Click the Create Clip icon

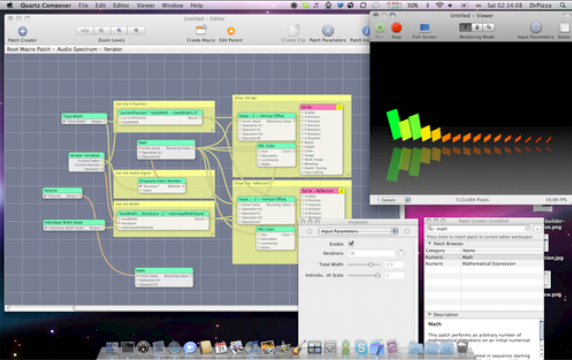pos(294,30)
